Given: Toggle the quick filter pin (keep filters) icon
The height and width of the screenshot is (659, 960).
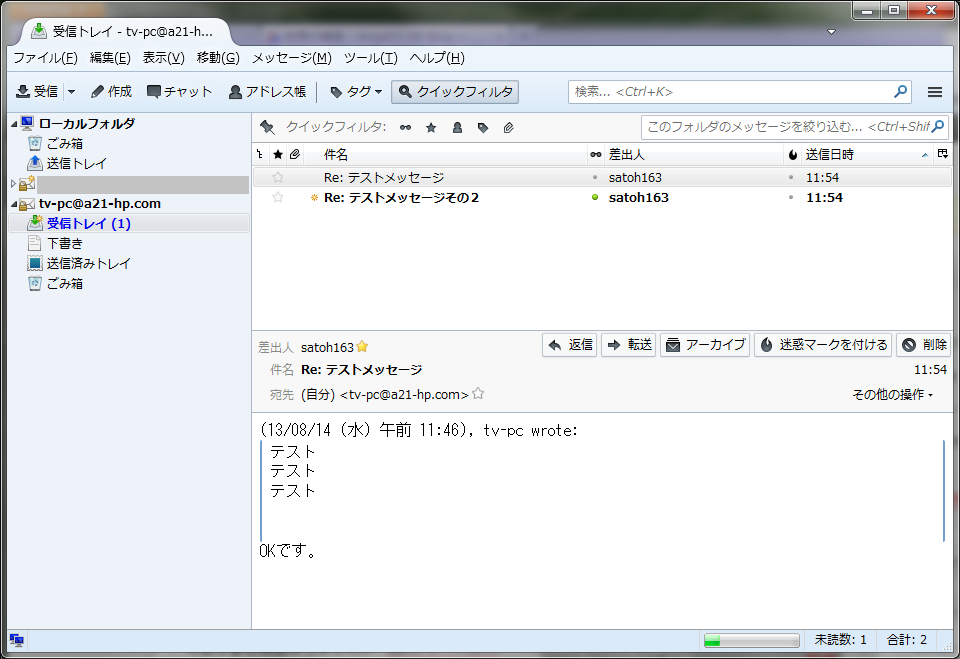Looking at the screenshot, I should [267, 127].
